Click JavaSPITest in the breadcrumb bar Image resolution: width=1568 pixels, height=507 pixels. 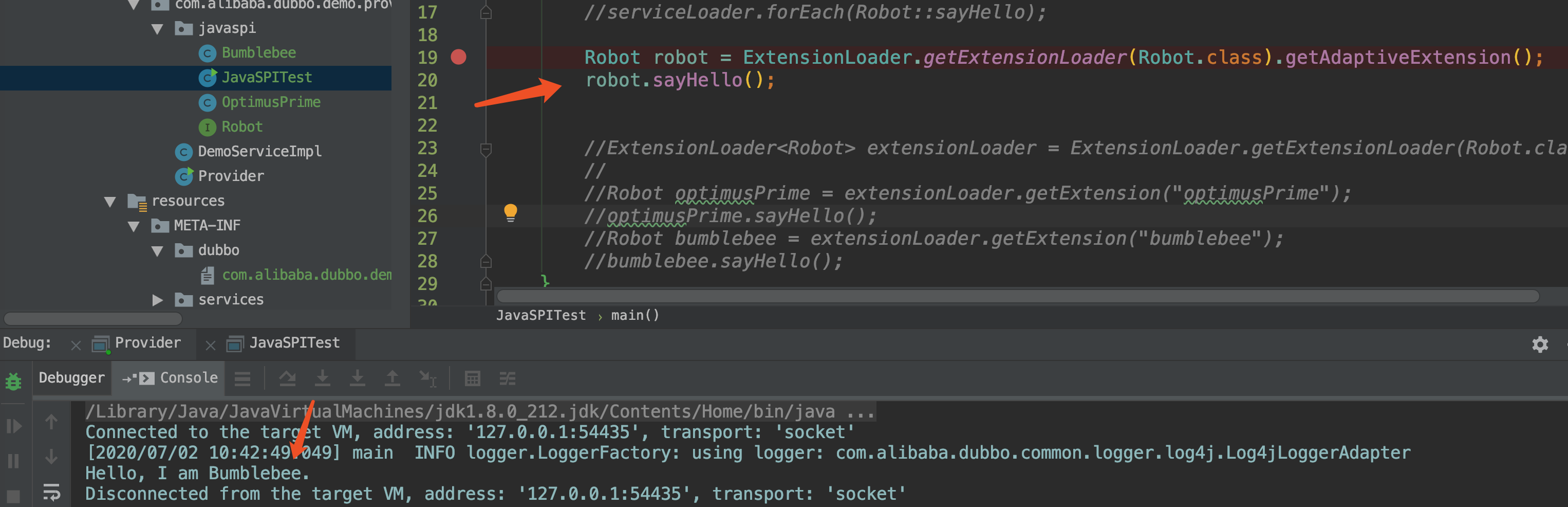point(541,316)
